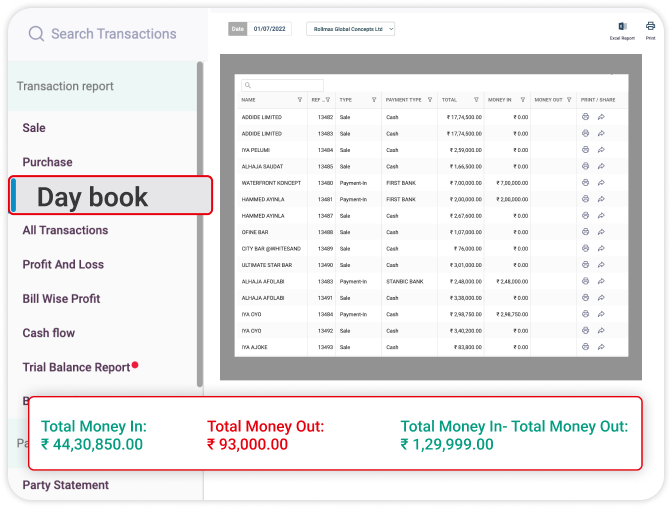Image resolution: width=672 pixels, height=508 pixels.
Task: Print the IYA AJOKE transaction
Action: (585, 347)
